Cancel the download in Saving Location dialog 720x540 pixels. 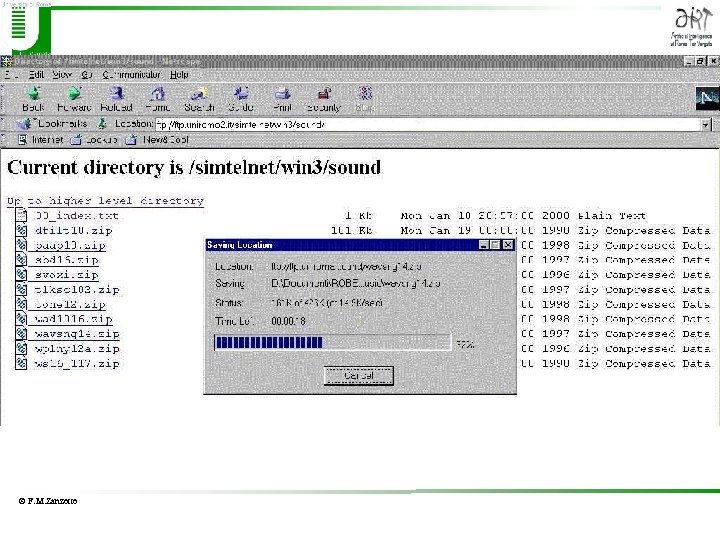click(359, 376)
